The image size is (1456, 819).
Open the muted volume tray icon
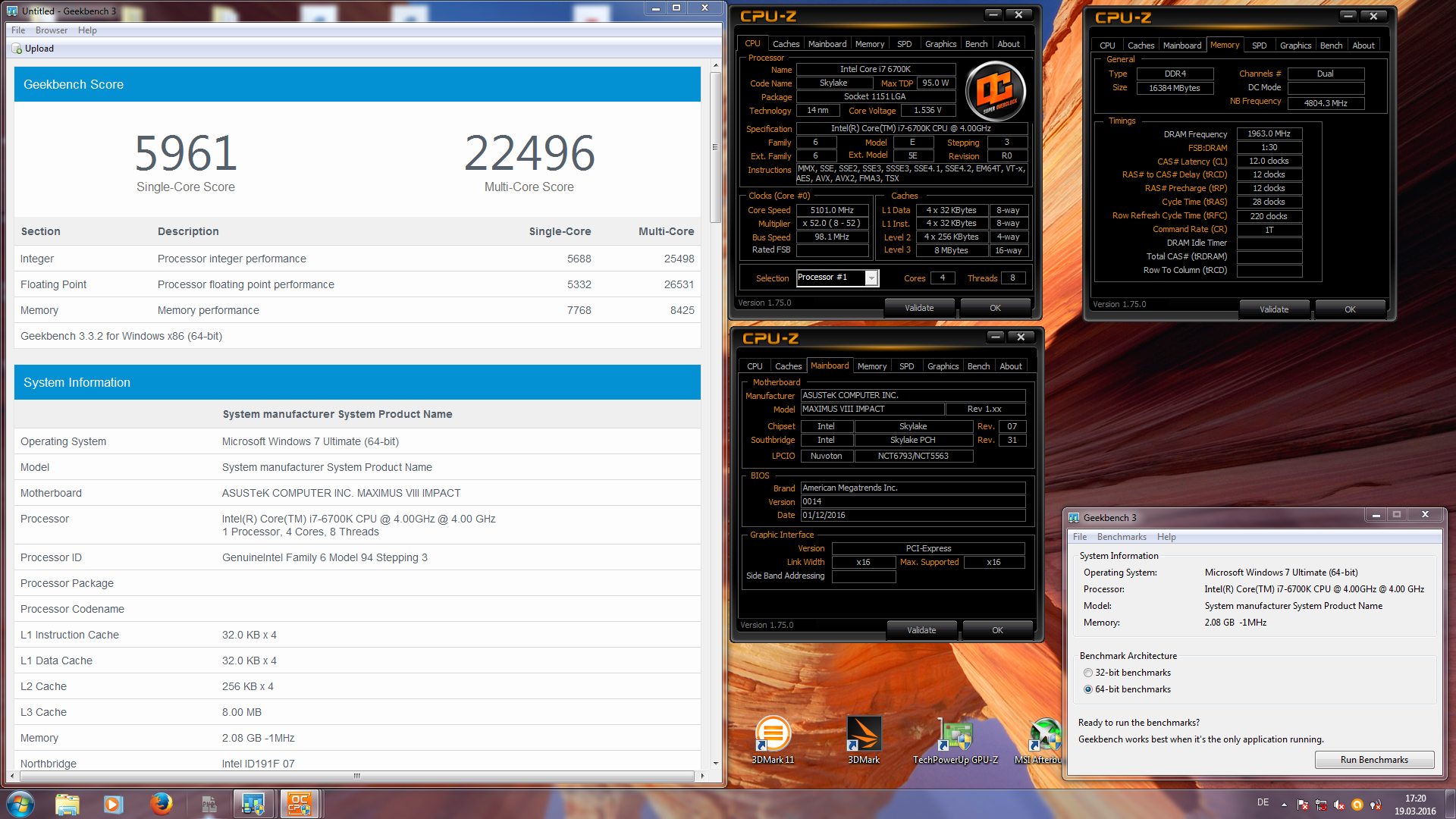pos(1339,805)
